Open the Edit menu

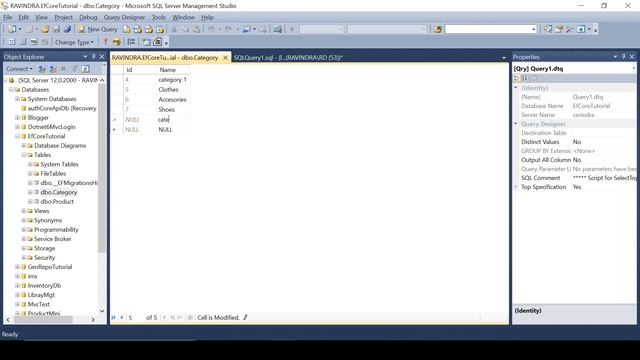point(24,17)
